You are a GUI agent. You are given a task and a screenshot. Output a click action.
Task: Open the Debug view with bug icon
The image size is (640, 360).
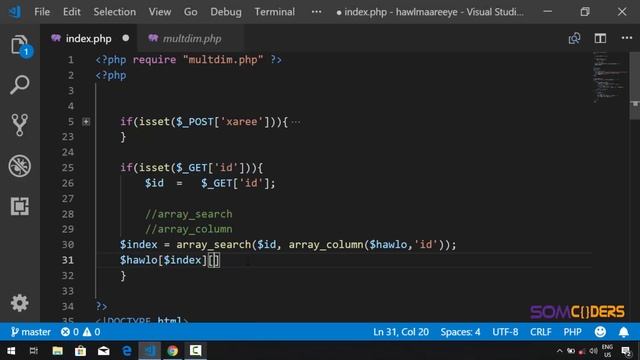click(20, 166)
